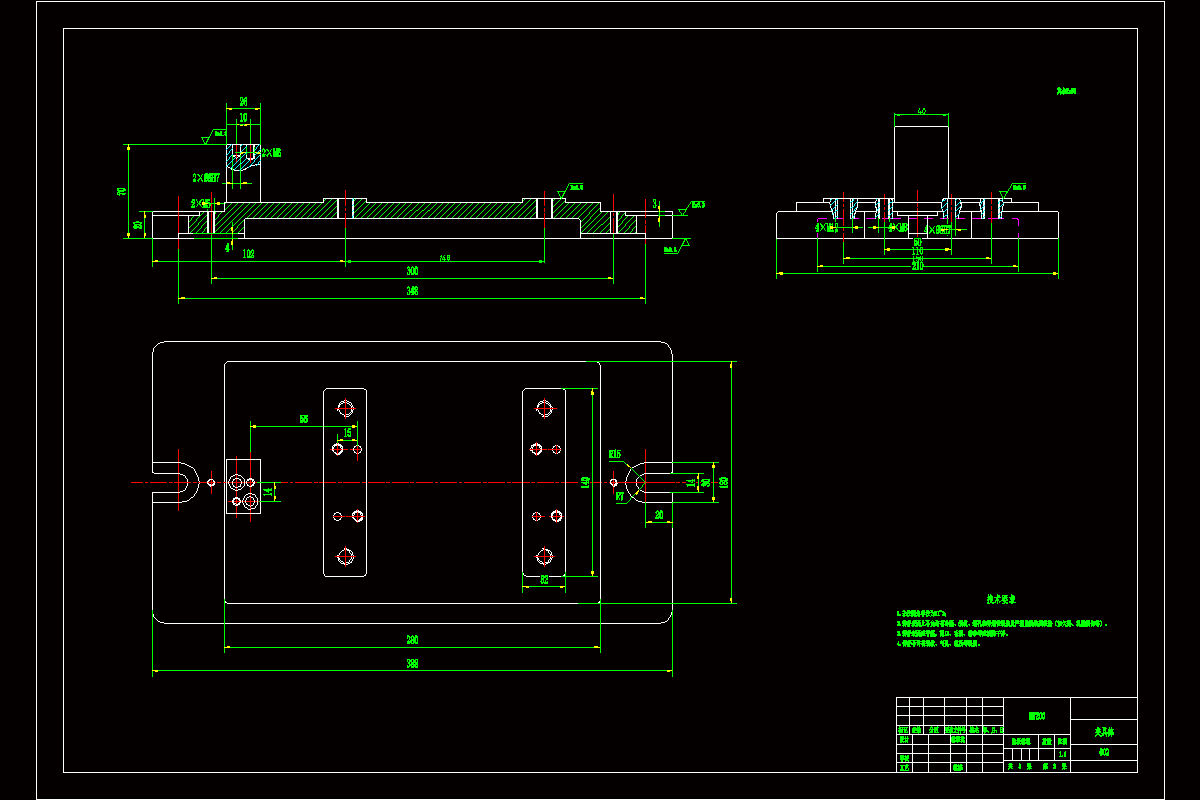Select the 夹具体 part name in title block
Viewport: 1200px width, 800px height.
click(x=1103, y=732)
